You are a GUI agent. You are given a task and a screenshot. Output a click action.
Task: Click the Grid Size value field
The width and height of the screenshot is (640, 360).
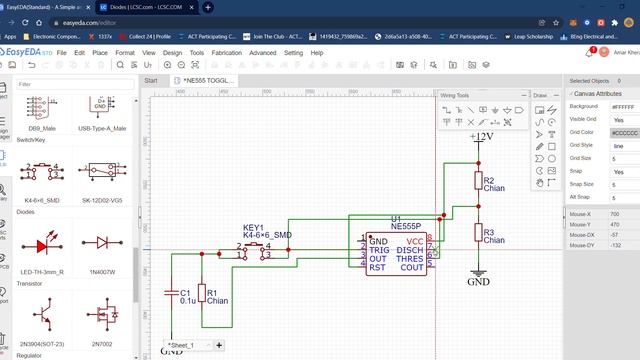coord(625,159)
